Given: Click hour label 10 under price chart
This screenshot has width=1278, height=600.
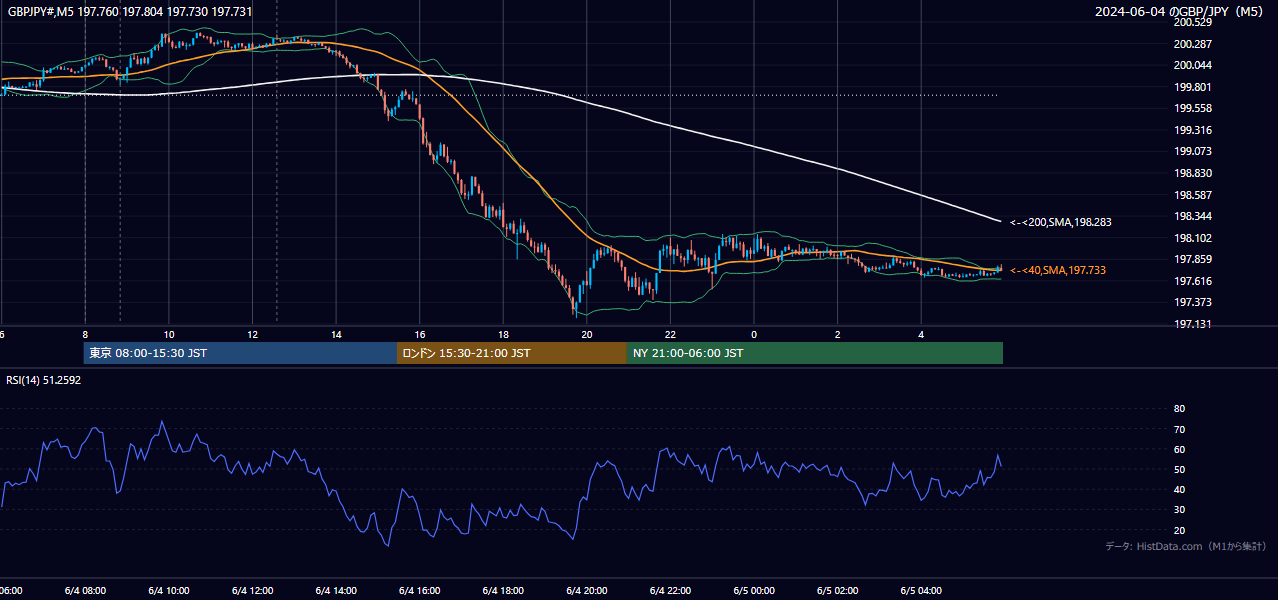Looking at the screenshot, I should coord(169,334).
